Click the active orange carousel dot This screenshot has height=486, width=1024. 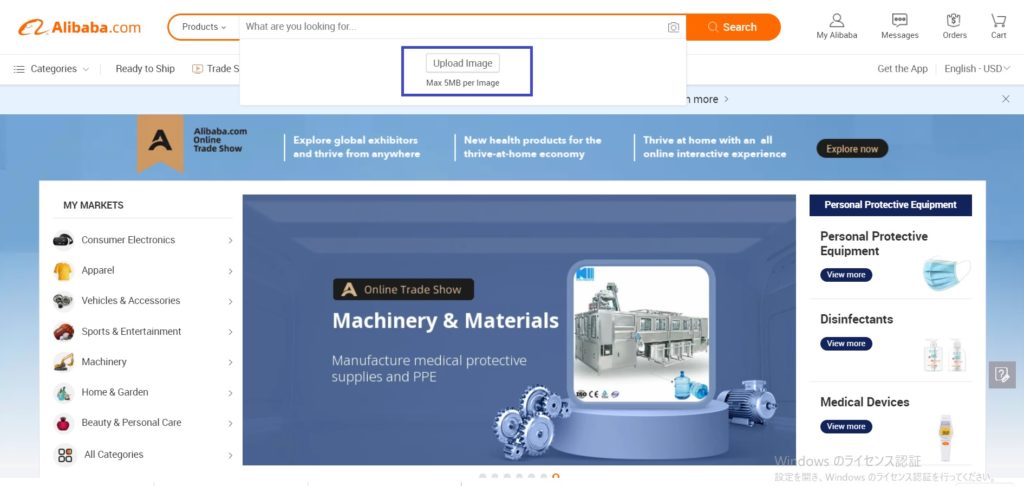556,478
